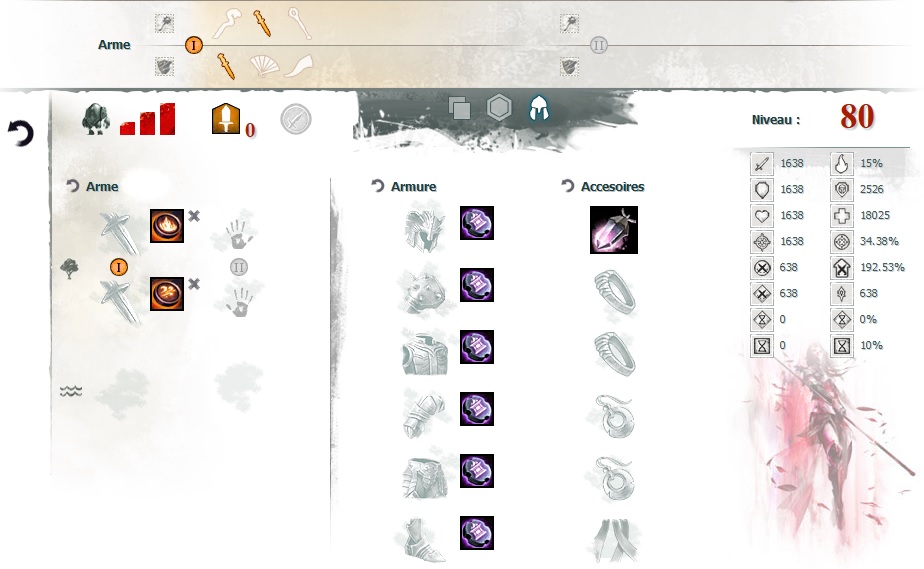Adjust the red level bars indicator
This screenshot has height=569, width=924.
tap(147, 119)
